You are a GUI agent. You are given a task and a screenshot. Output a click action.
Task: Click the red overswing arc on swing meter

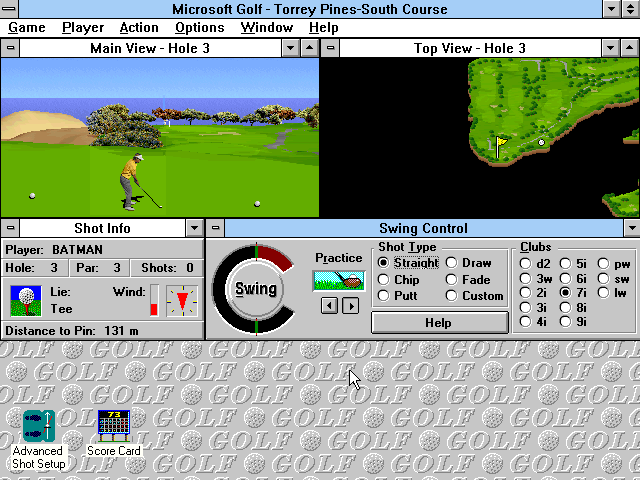click(276, 256)
